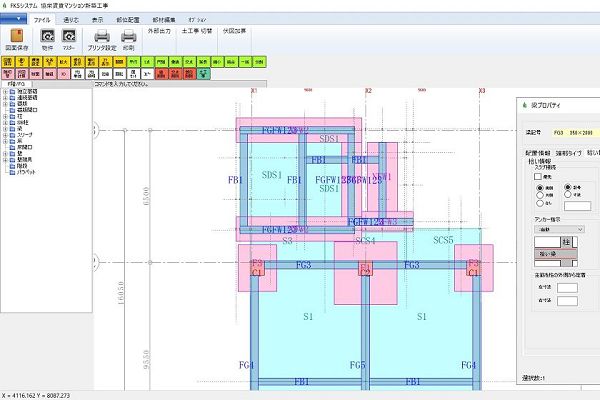Click the 一括 green toolbar icon
Screen dimensions: 600x400
coord(245,62)
